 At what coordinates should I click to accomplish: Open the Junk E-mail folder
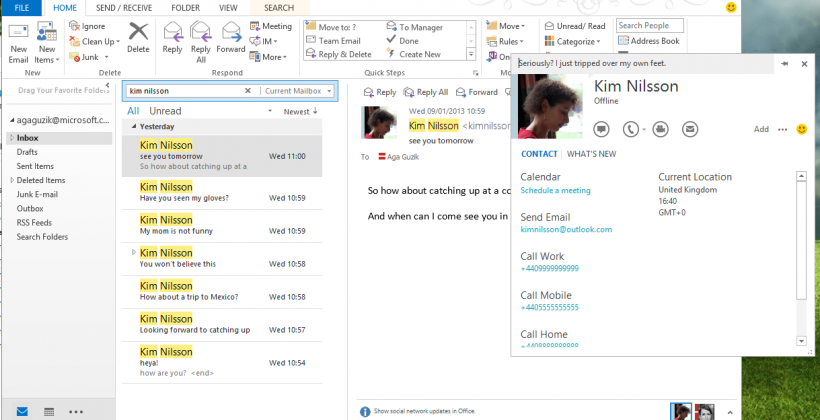click(37, 195)
